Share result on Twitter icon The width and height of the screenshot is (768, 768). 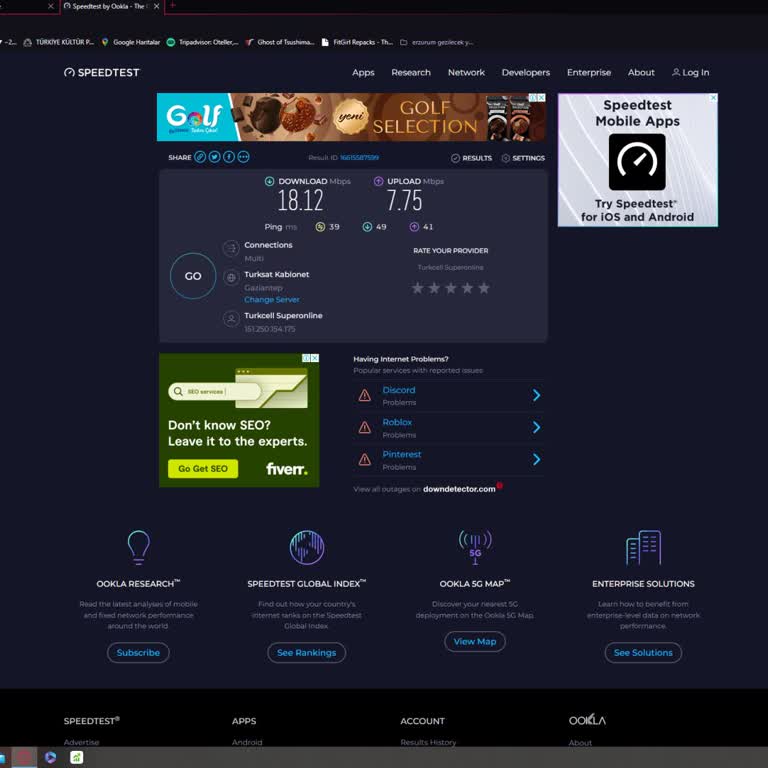[215, 157]
